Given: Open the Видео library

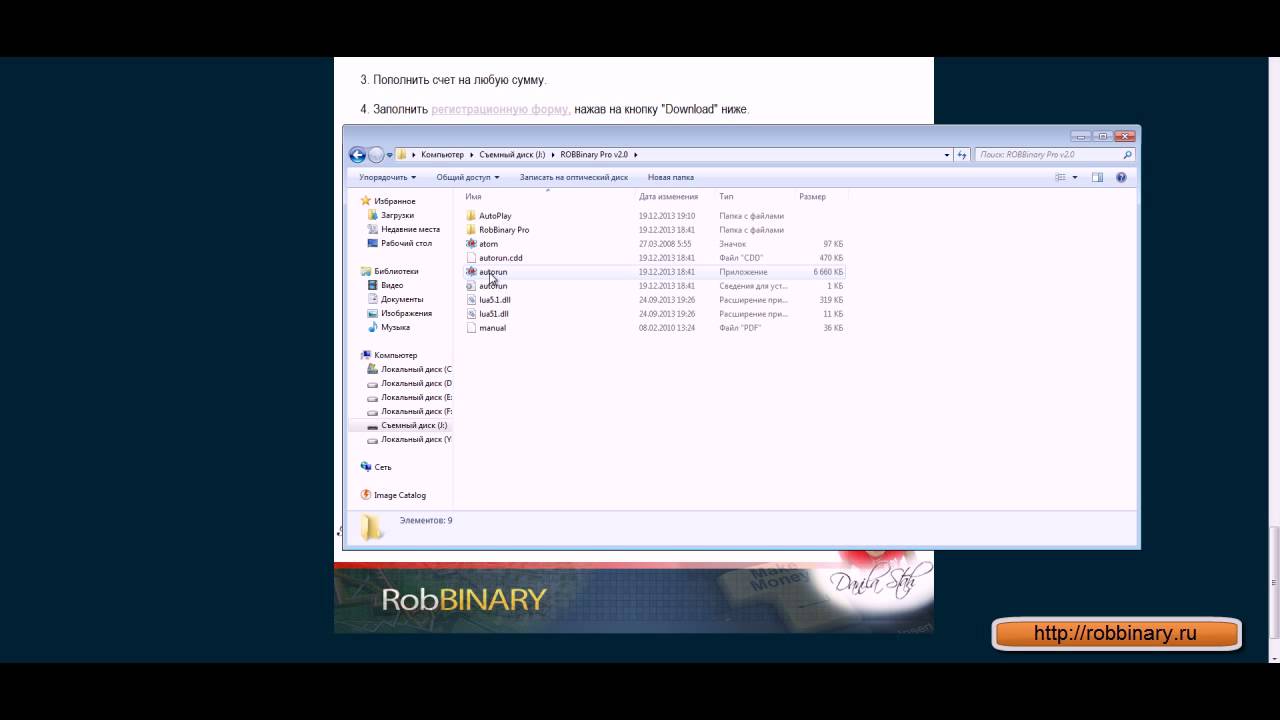Looking at the screenshot, I should coord(392,285).
